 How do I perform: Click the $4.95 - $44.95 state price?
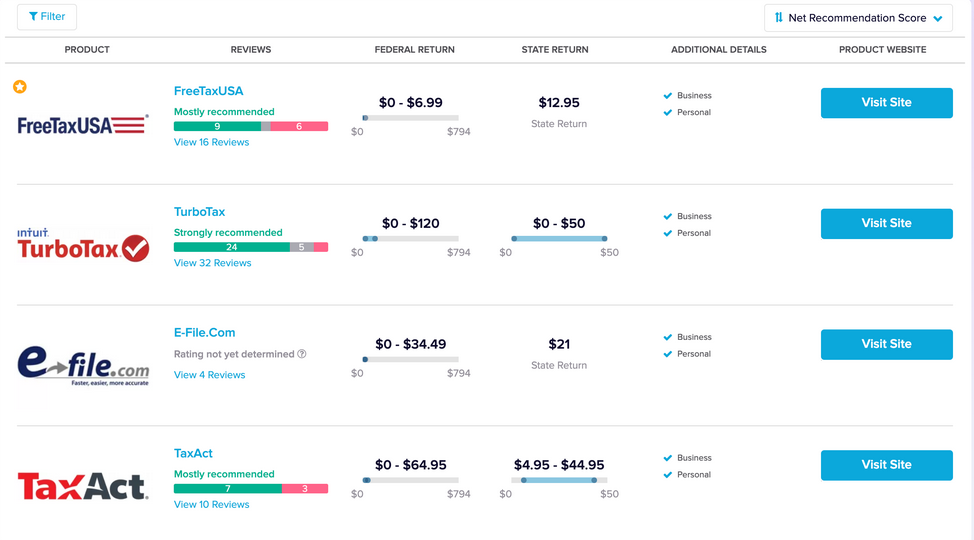(x=559, y=465)
